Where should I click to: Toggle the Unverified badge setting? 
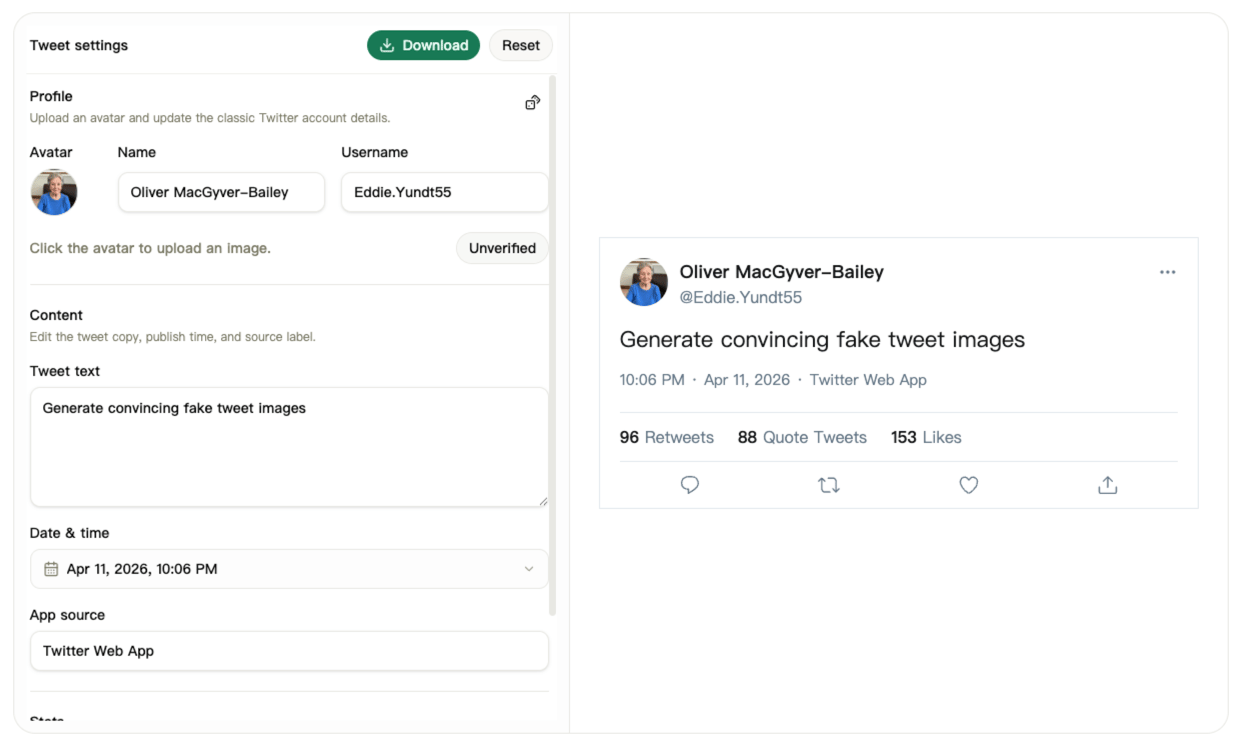(501, 248)
